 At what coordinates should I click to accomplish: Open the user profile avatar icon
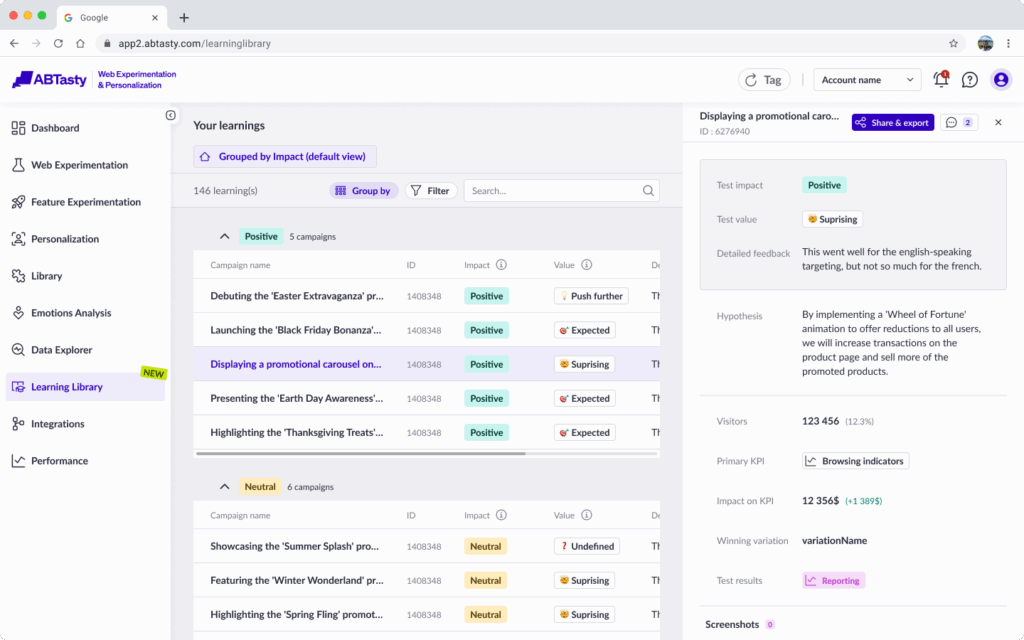point(1000,80)
